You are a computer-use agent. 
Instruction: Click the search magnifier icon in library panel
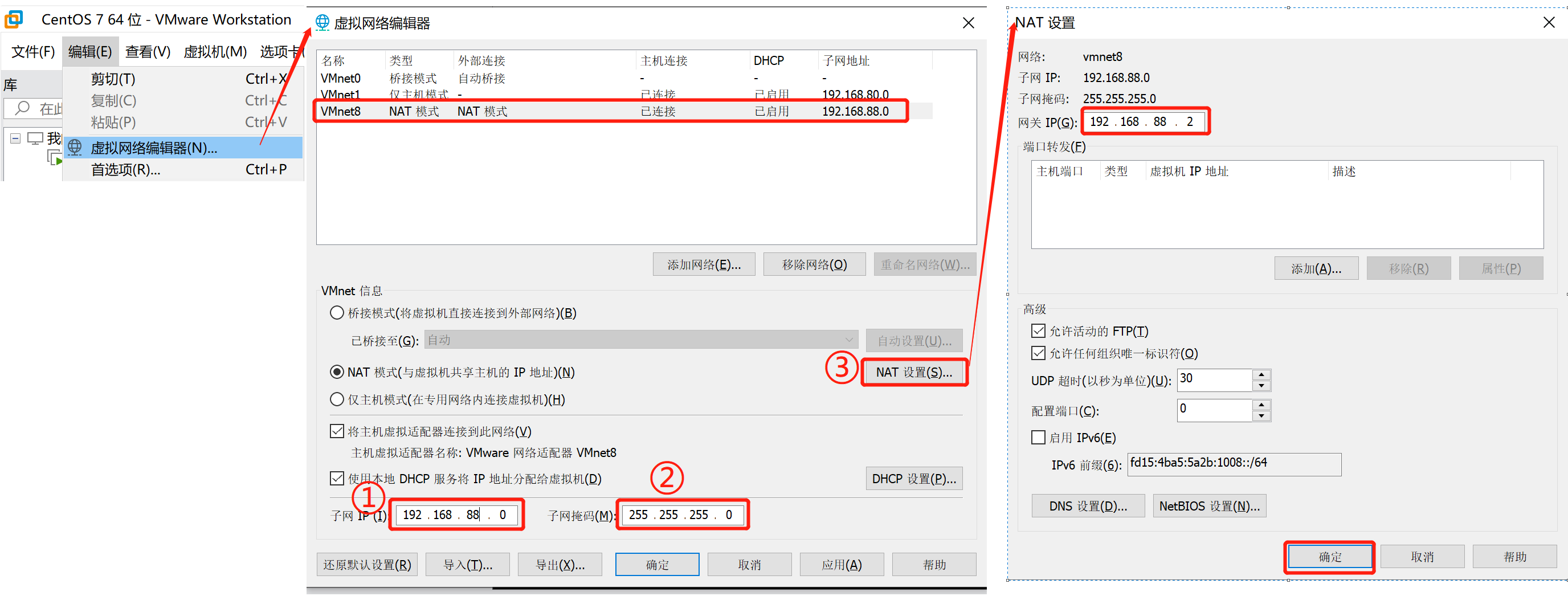[x=23, y=108]
